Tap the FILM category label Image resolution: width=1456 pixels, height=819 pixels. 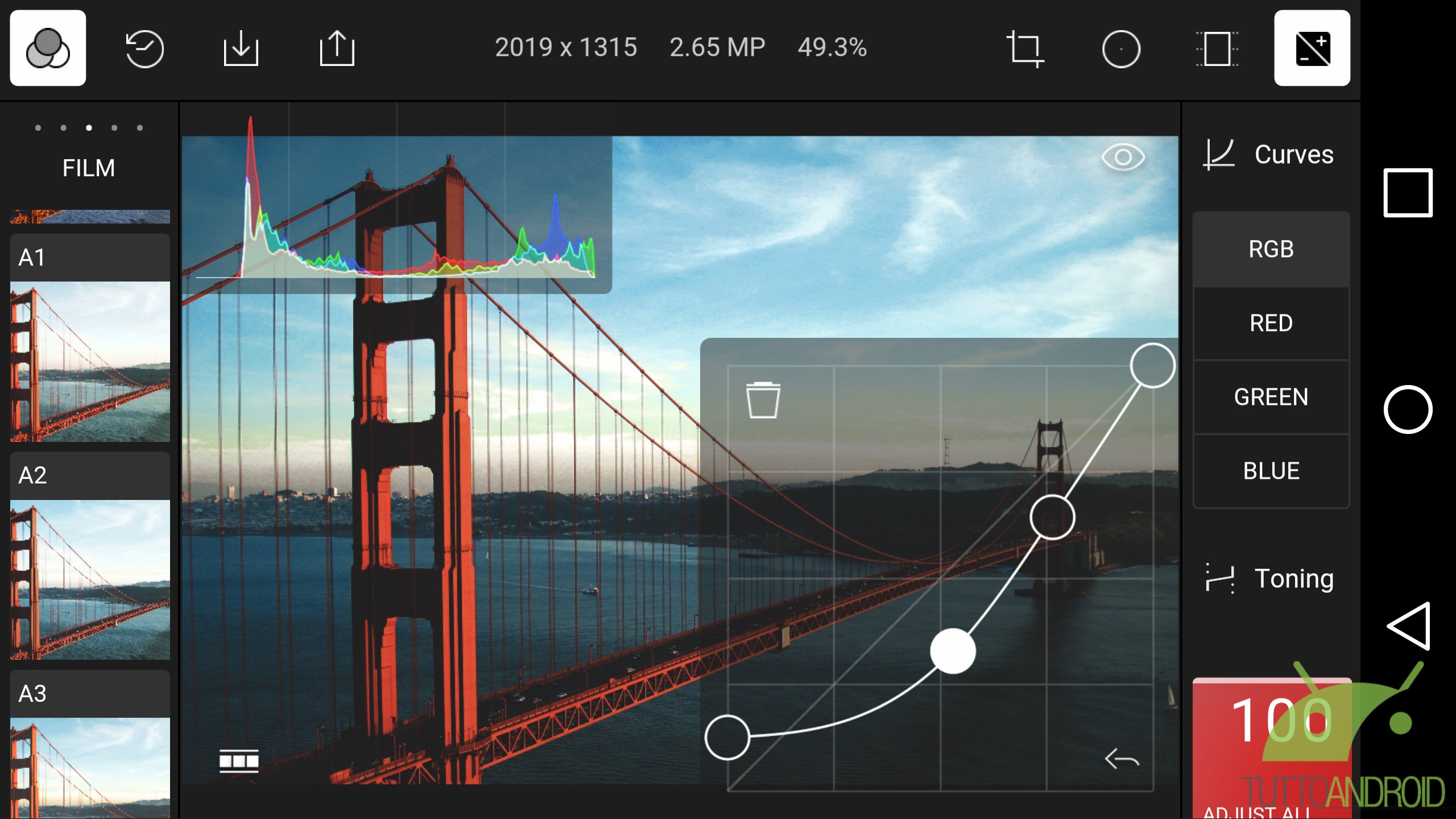(89, 168)
